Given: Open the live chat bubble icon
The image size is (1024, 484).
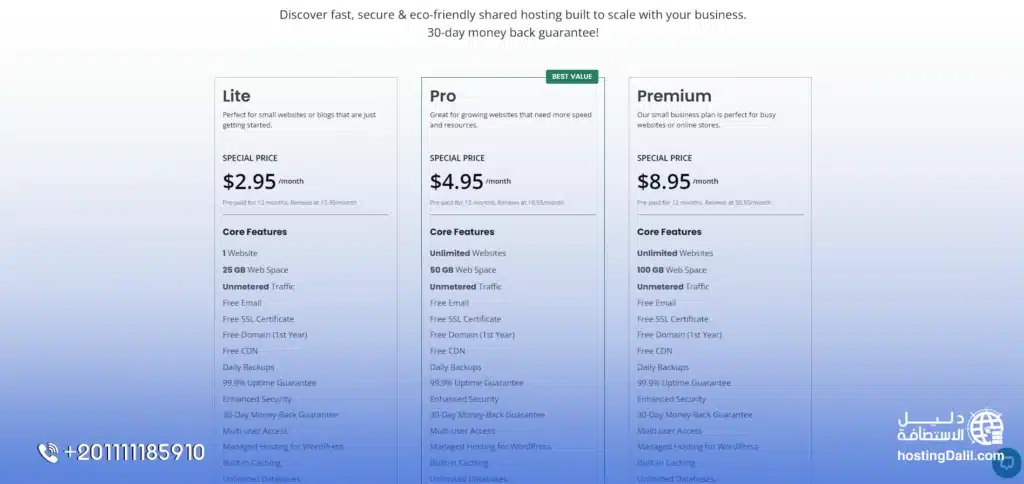Looking at the screenshot, I should [1008, 462].
